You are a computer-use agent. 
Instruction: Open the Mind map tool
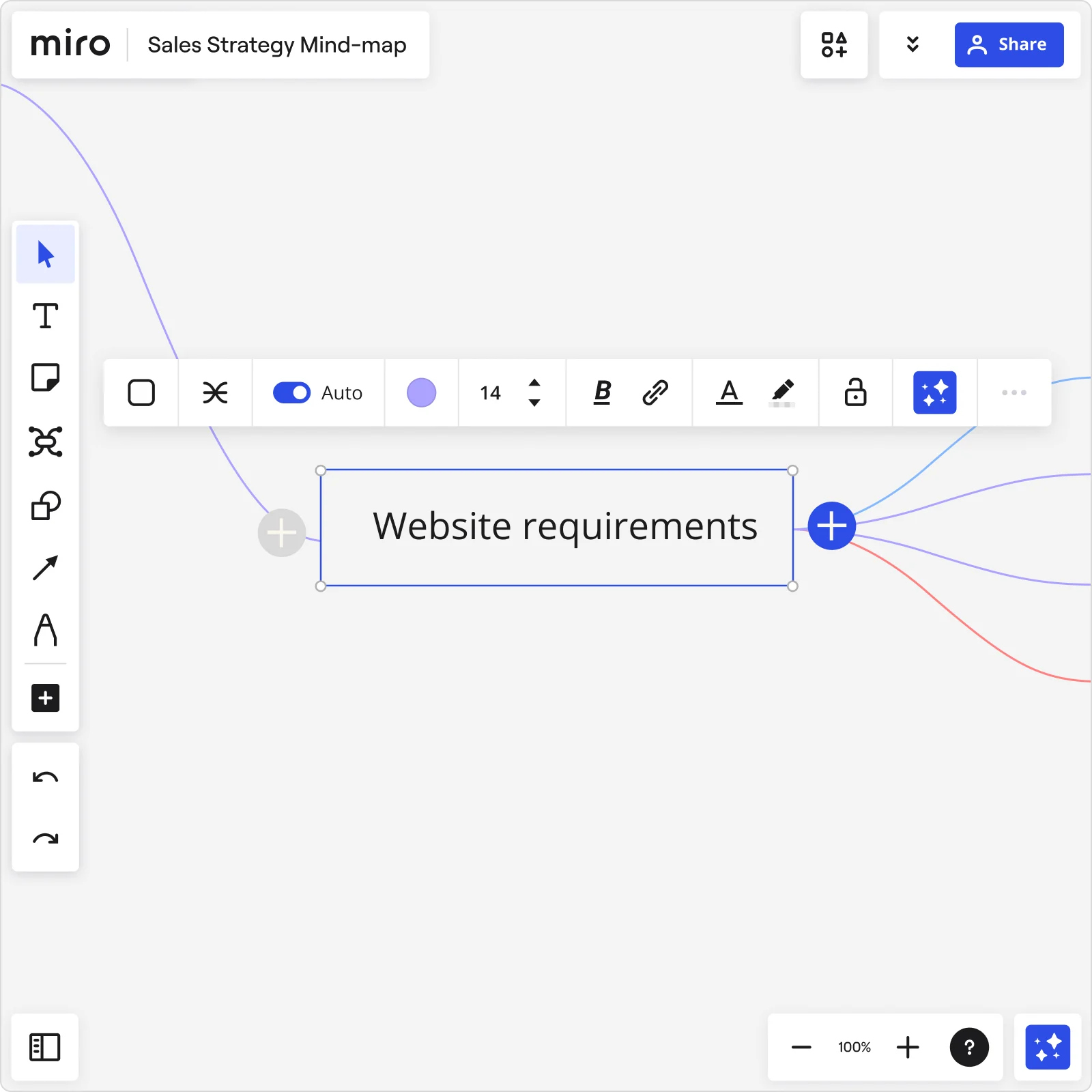coord(45,442)
